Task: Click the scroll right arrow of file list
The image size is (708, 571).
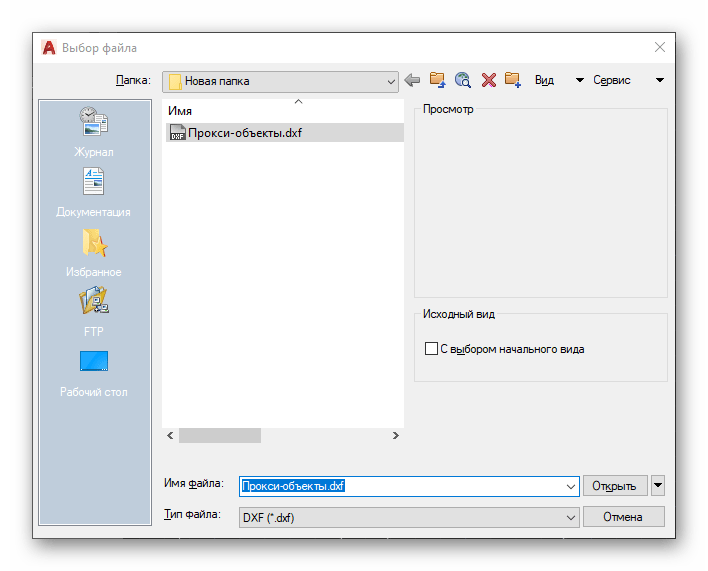Action: 396,436
